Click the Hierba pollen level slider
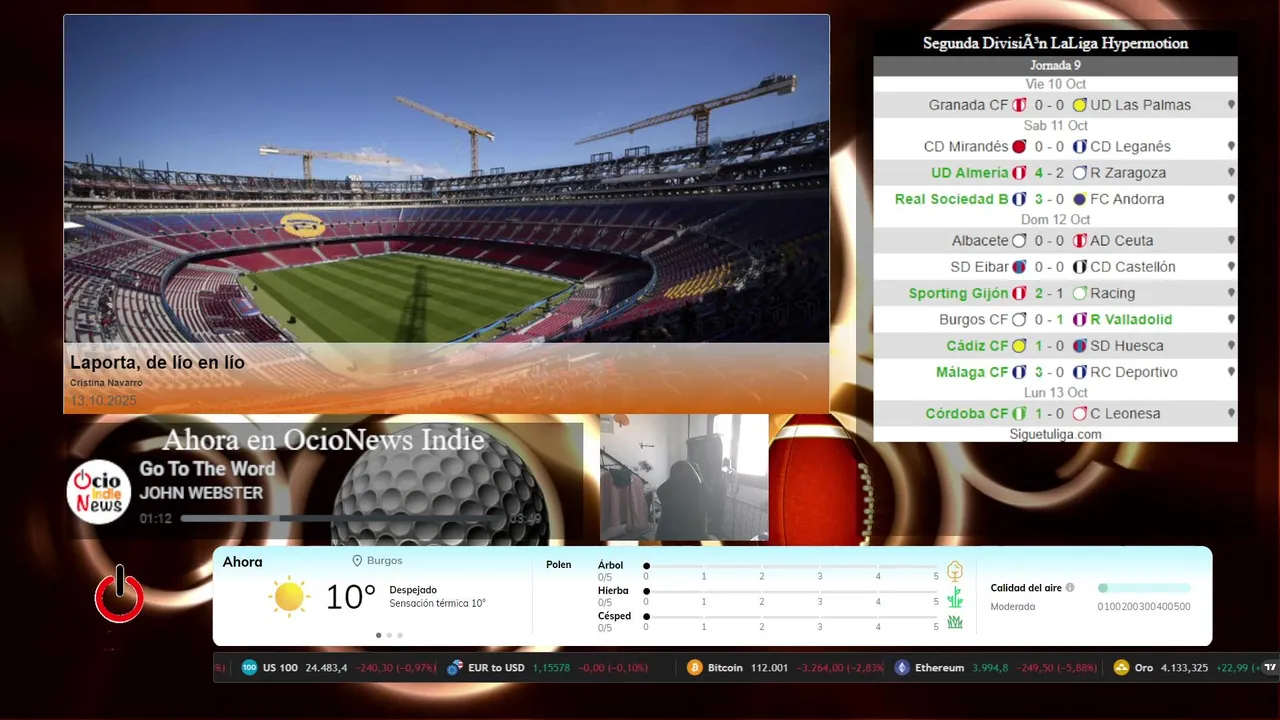This screenshot has width=1280, height=720. point(791,592)
